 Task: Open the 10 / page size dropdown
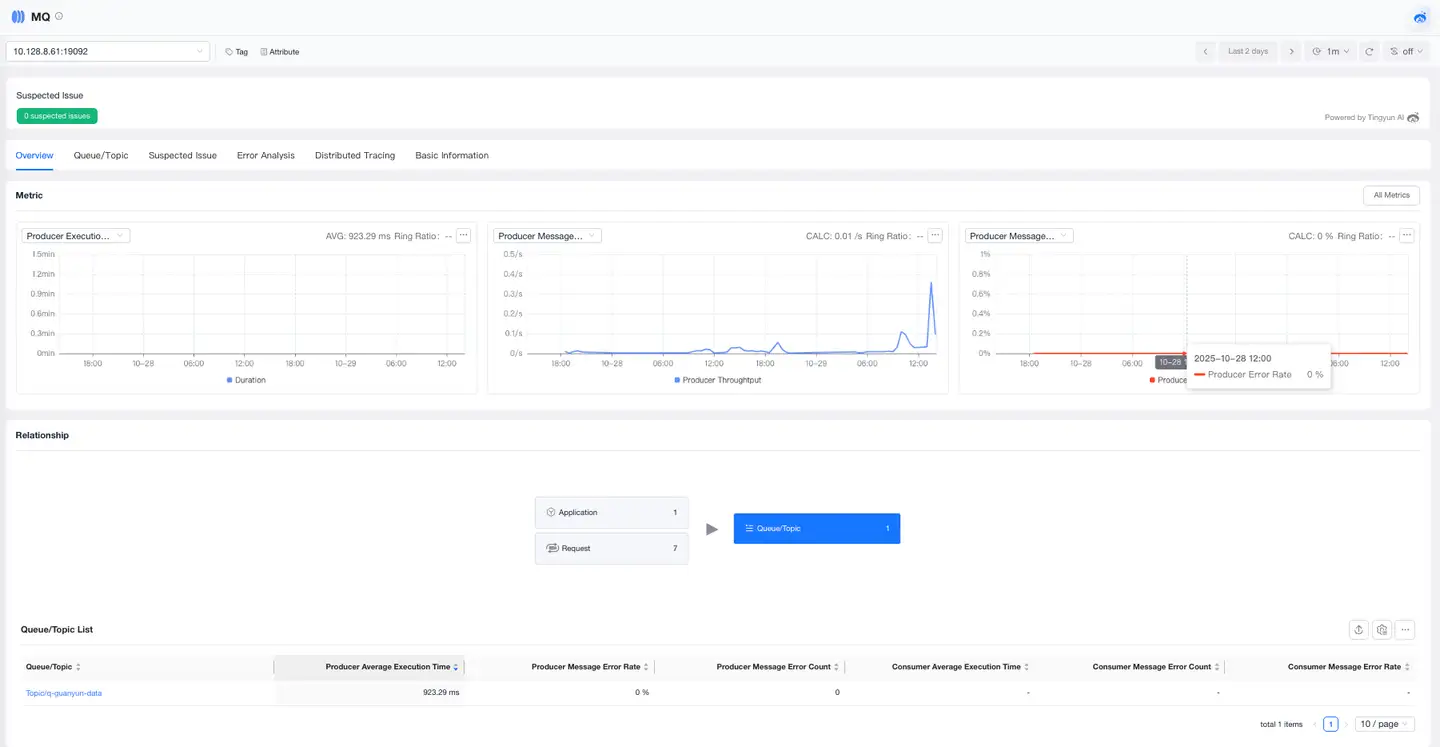point(1383,723)
